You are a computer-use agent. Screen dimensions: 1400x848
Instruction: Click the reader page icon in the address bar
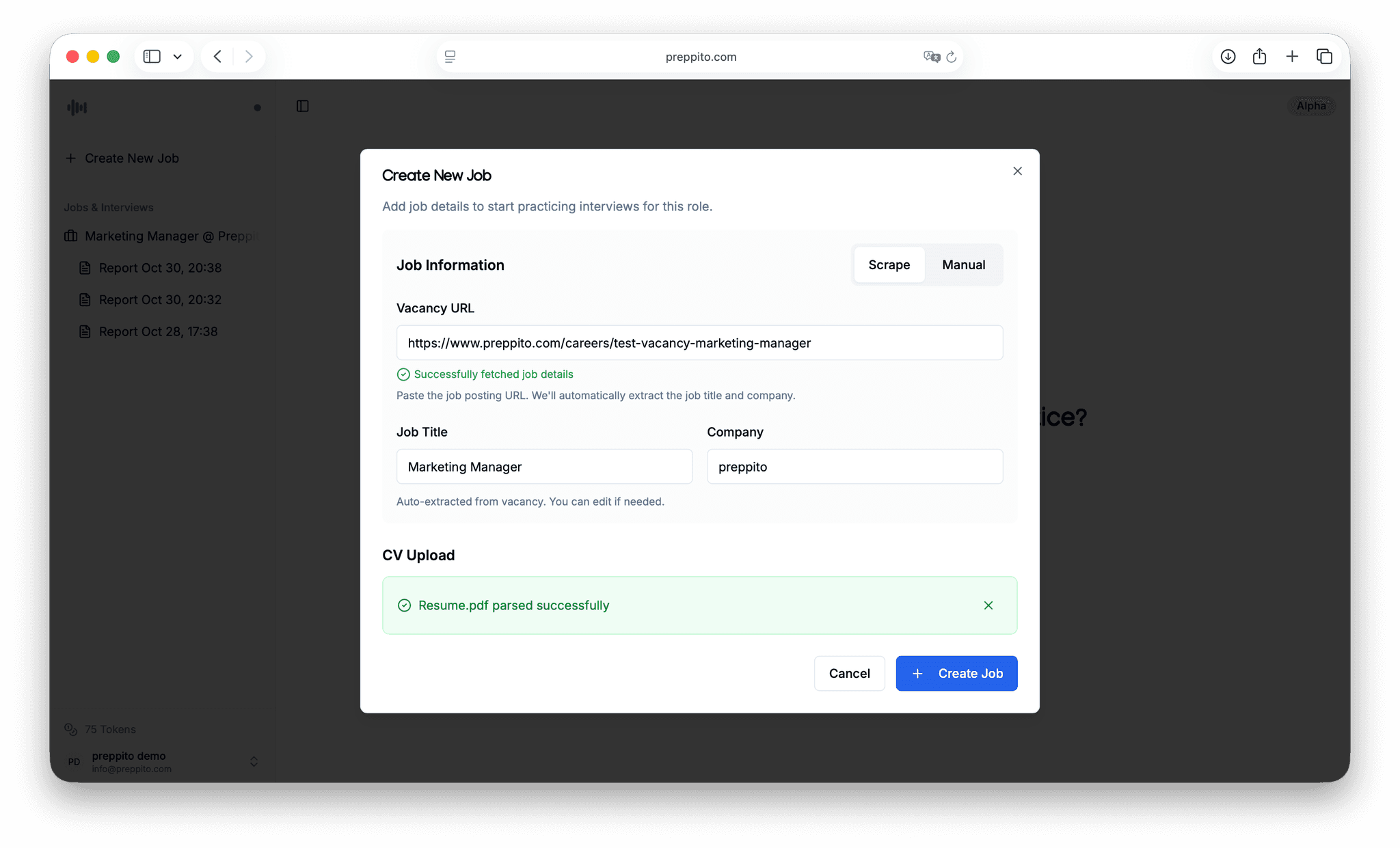tap(450, 57)
